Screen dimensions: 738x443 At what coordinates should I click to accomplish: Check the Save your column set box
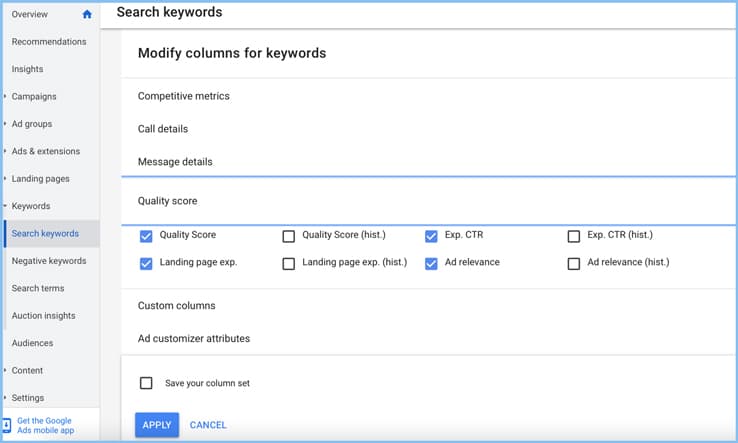pos(146,383)
